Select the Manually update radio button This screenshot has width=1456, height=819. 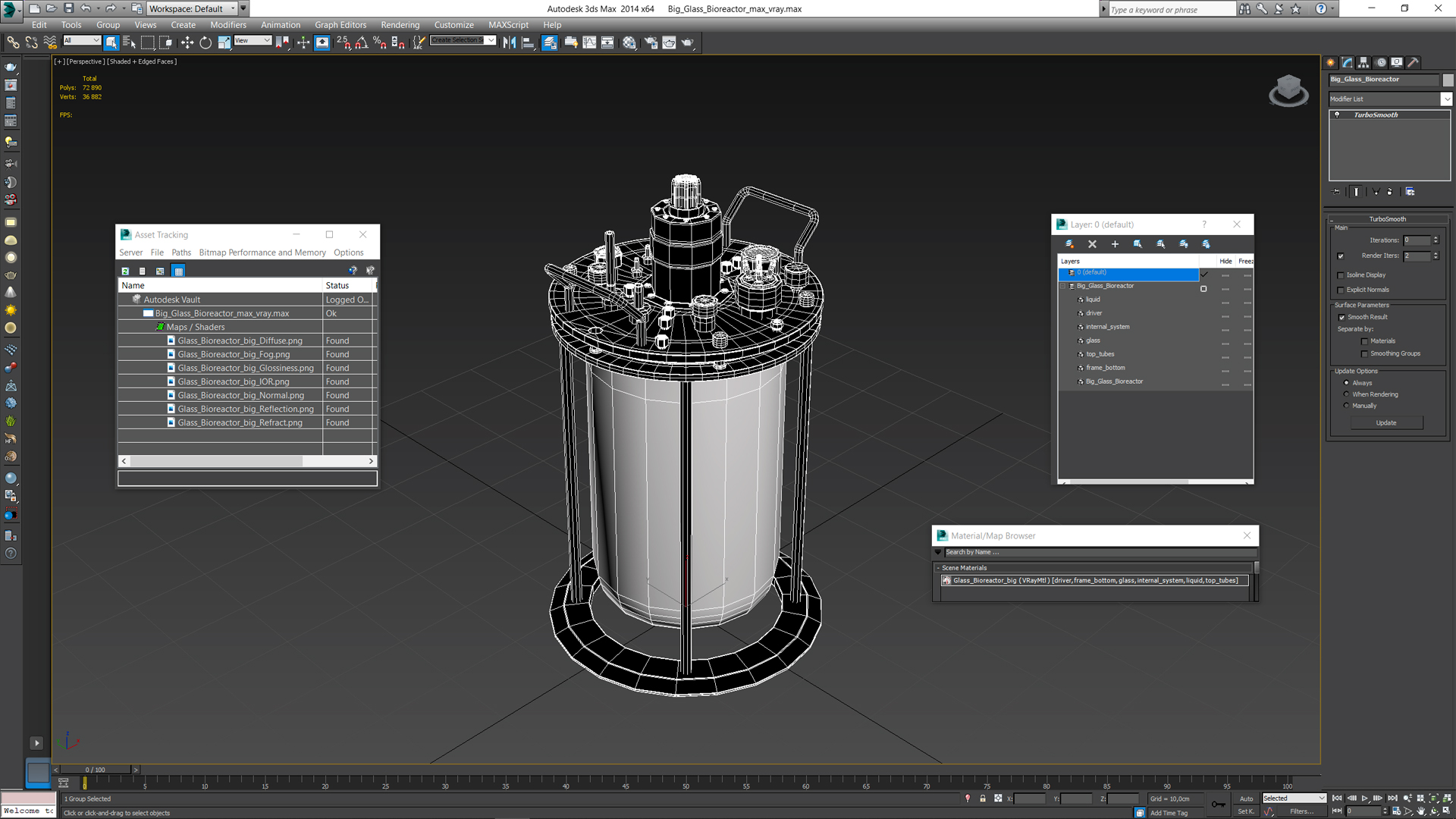(1347, 406)
